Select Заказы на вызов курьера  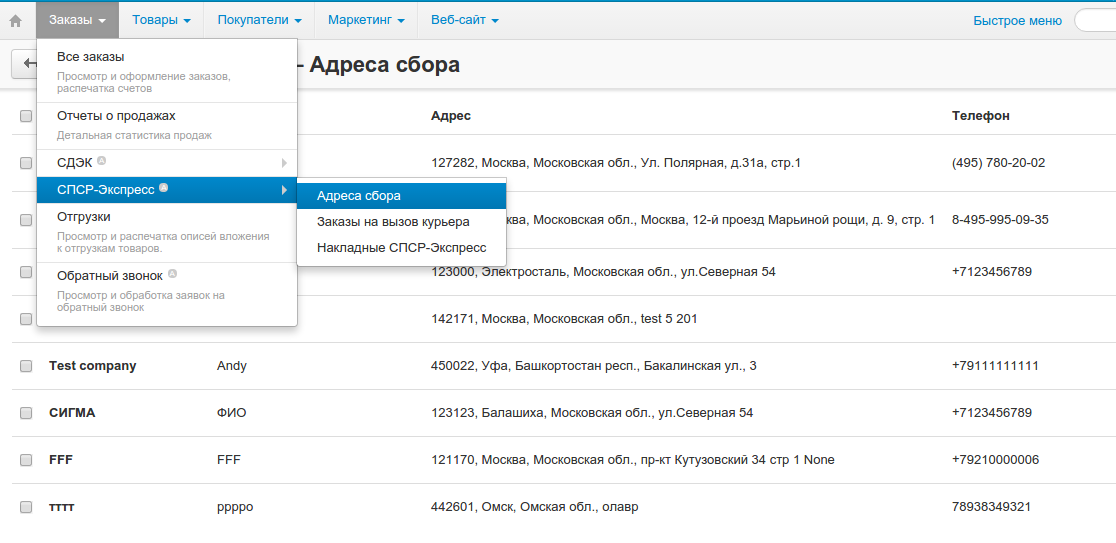[x=393, y=222]
